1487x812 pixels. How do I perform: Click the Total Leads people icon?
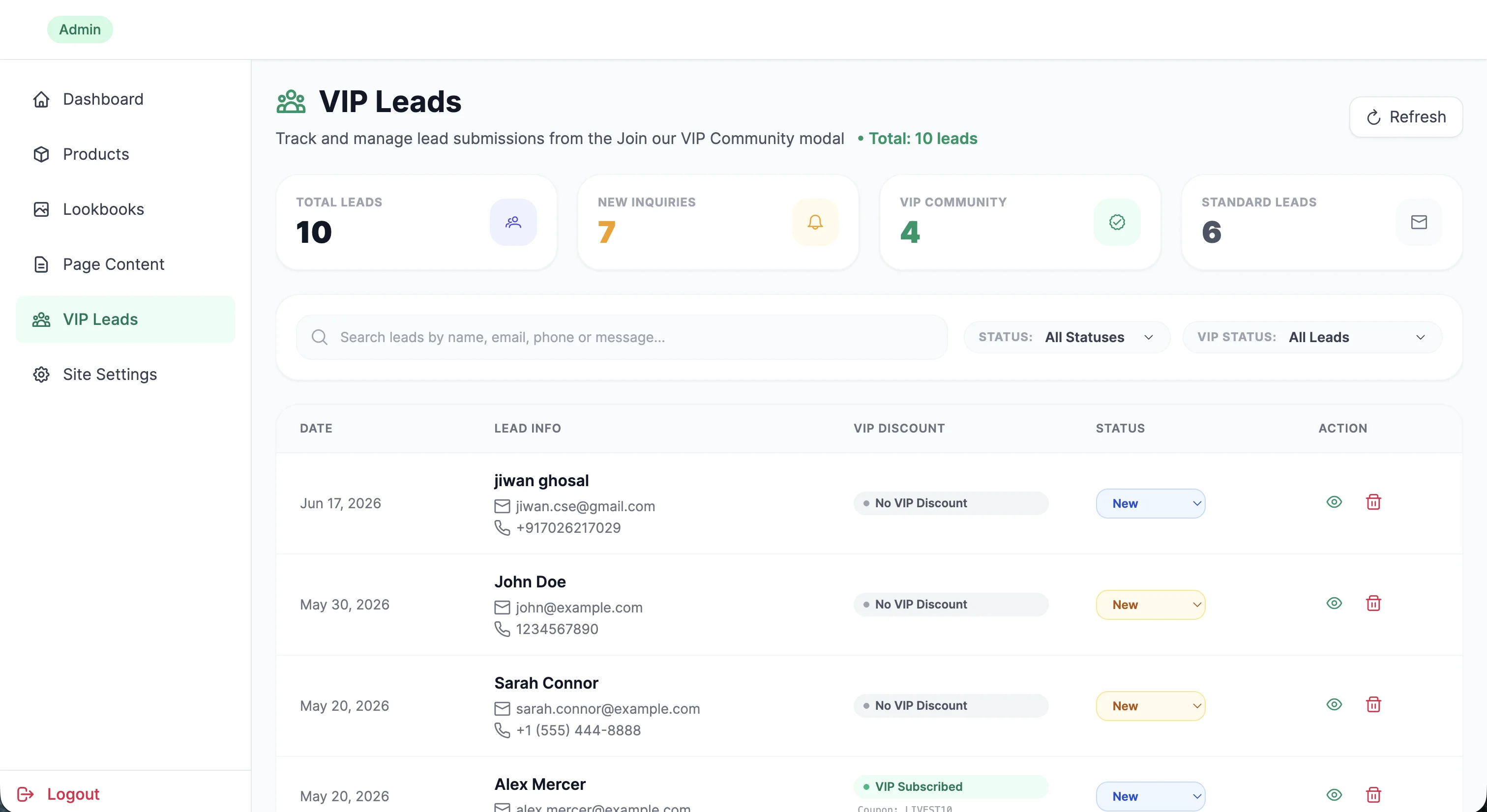(x=513, y=222)
